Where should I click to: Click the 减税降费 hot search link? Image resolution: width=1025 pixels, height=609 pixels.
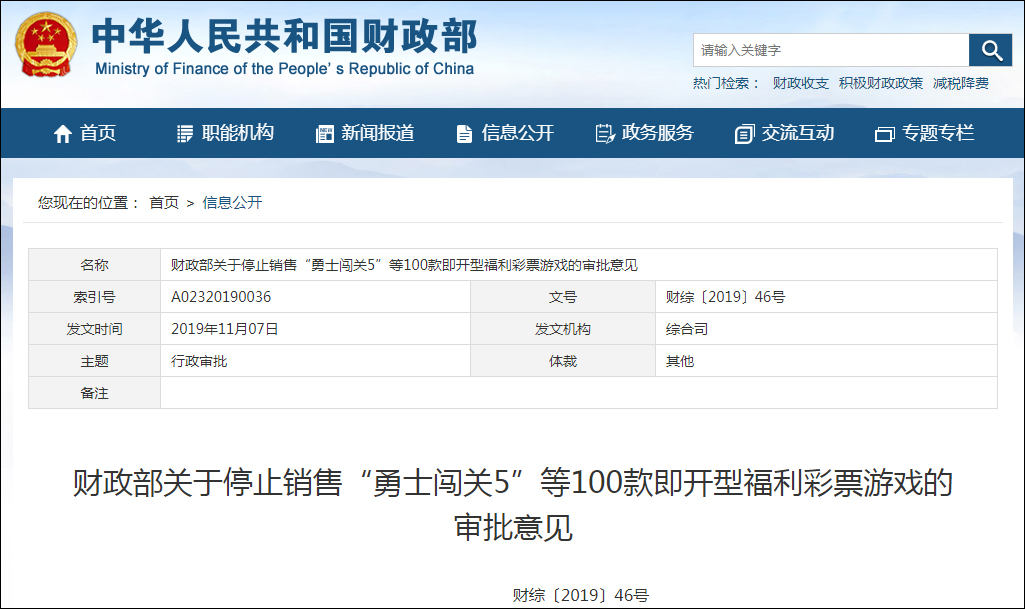pyautogui.click(x=960, y=84)
